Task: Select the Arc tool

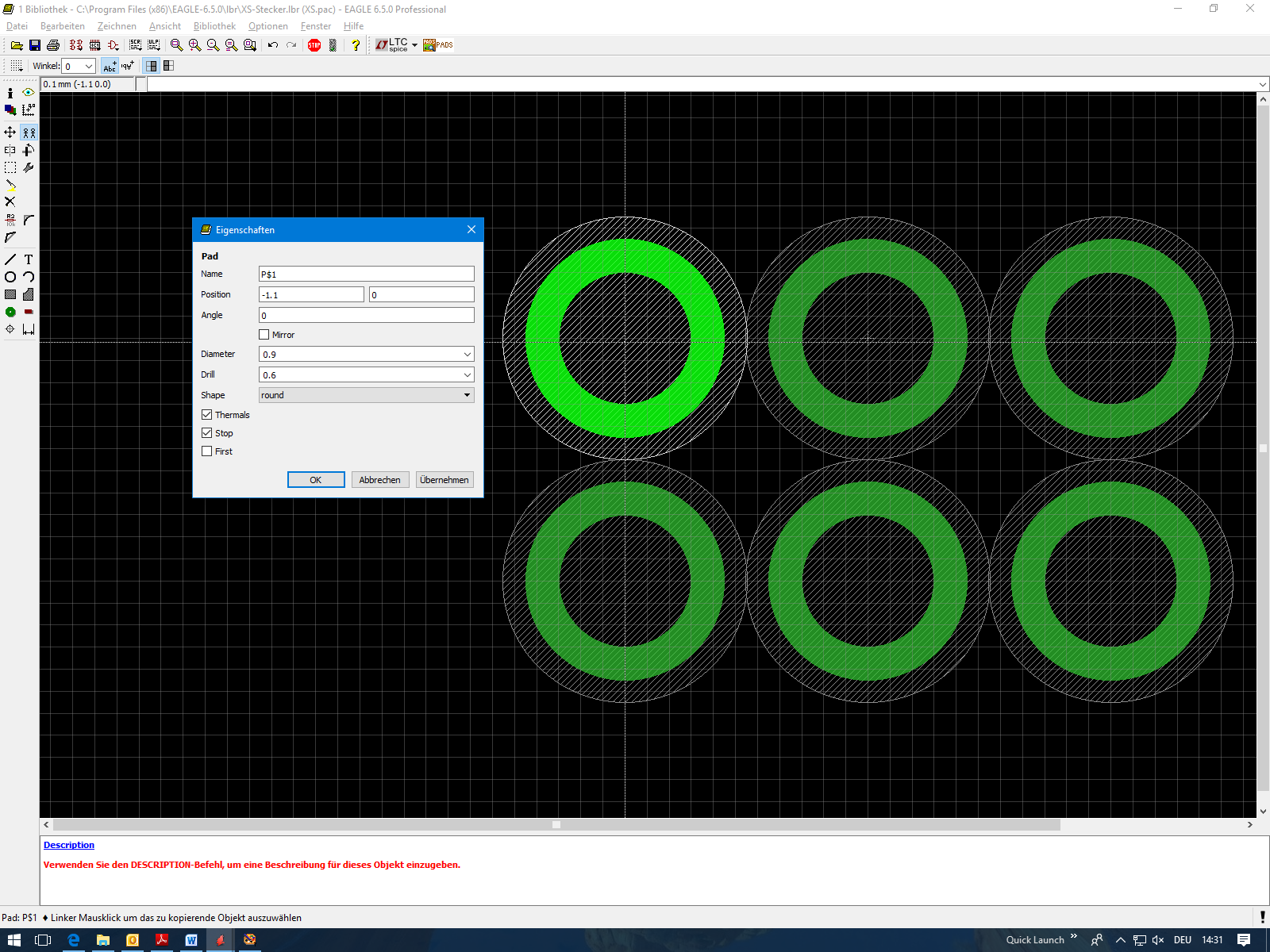Action: [29, 277]
